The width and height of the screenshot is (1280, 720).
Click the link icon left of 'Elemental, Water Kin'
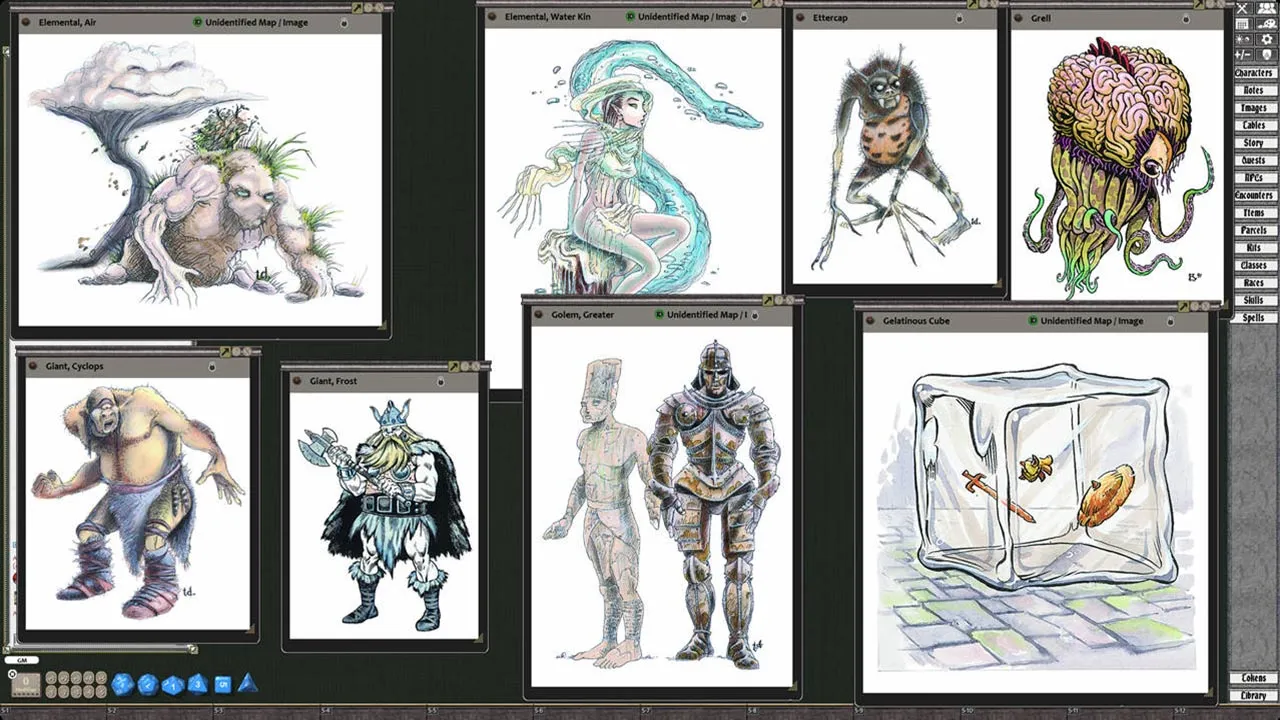(x=494, y=17)
